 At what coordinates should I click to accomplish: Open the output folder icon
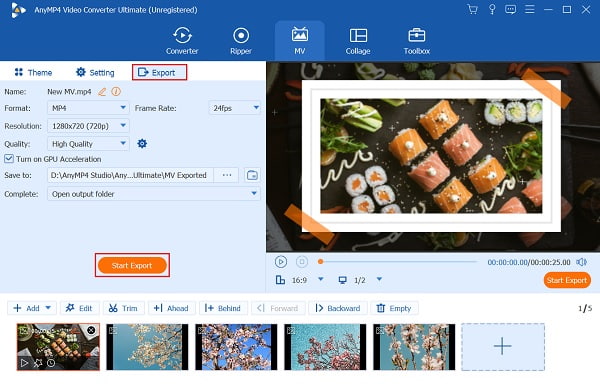252,175
